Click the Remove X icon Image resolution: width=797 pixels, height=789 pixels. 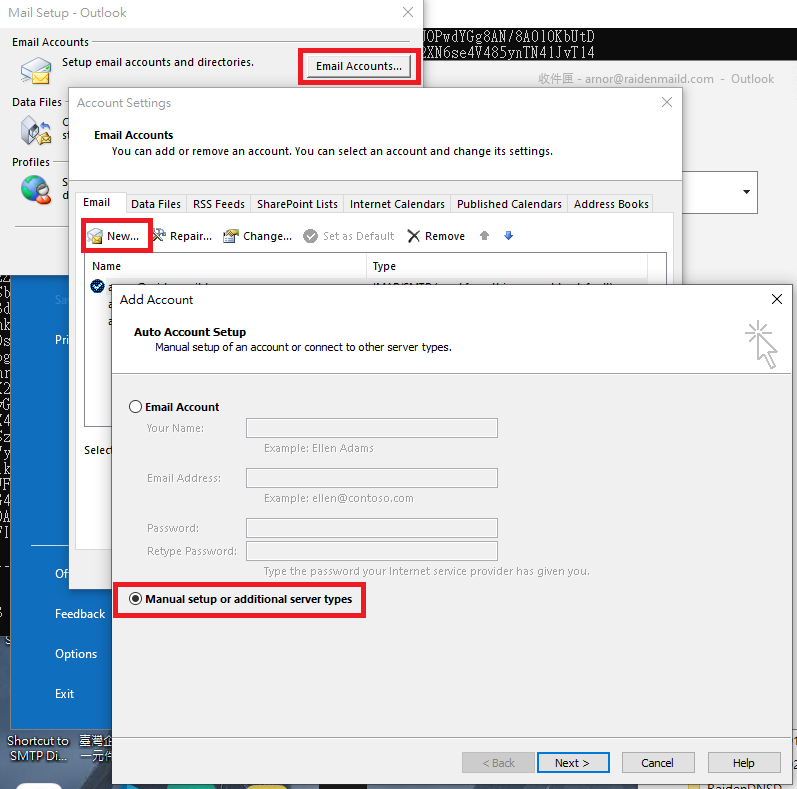pyautogui.click(x=413, y=236)
